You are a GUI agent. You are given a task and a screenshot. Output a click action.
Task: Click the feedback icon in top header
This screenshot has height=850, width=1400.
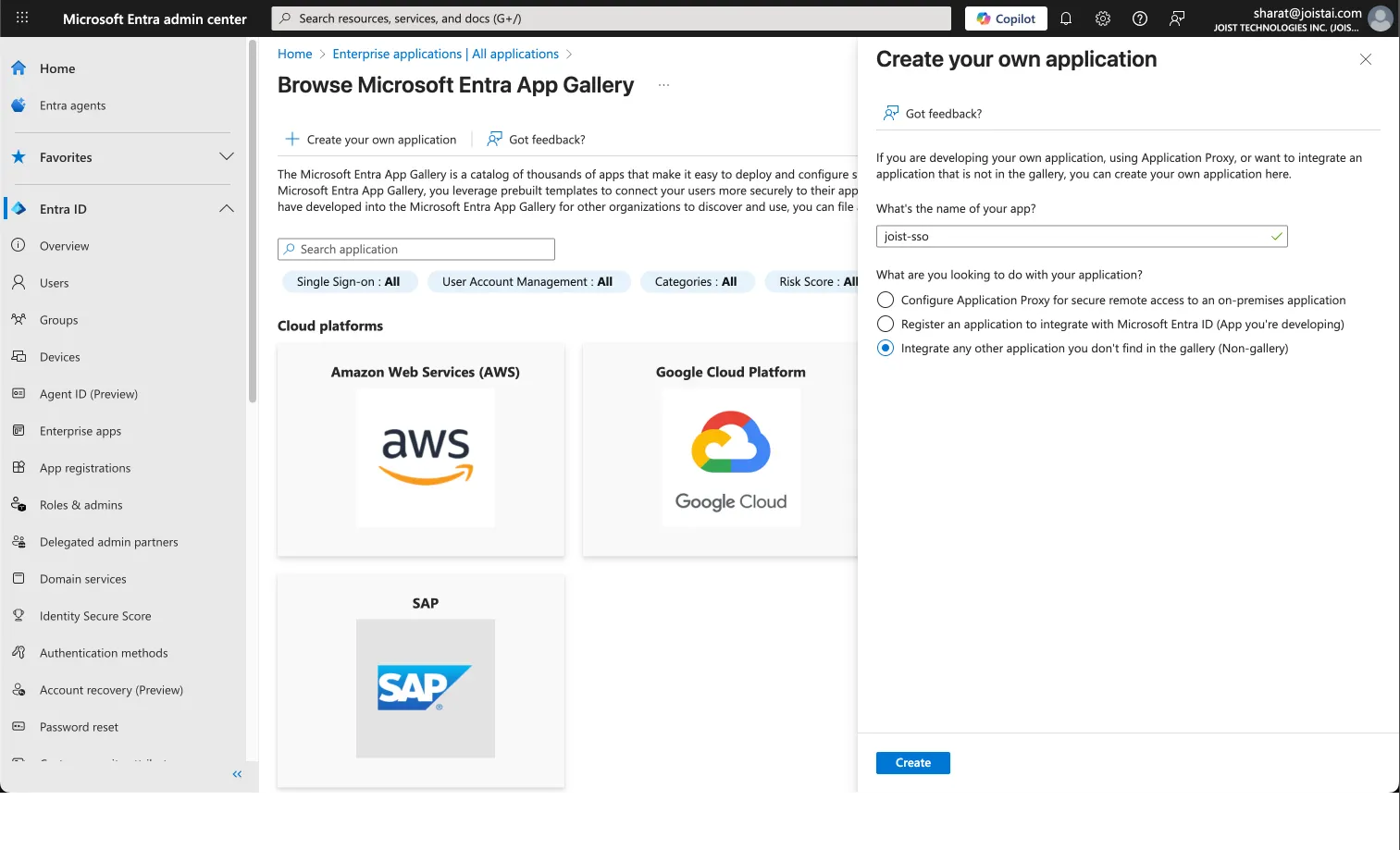1177,18
